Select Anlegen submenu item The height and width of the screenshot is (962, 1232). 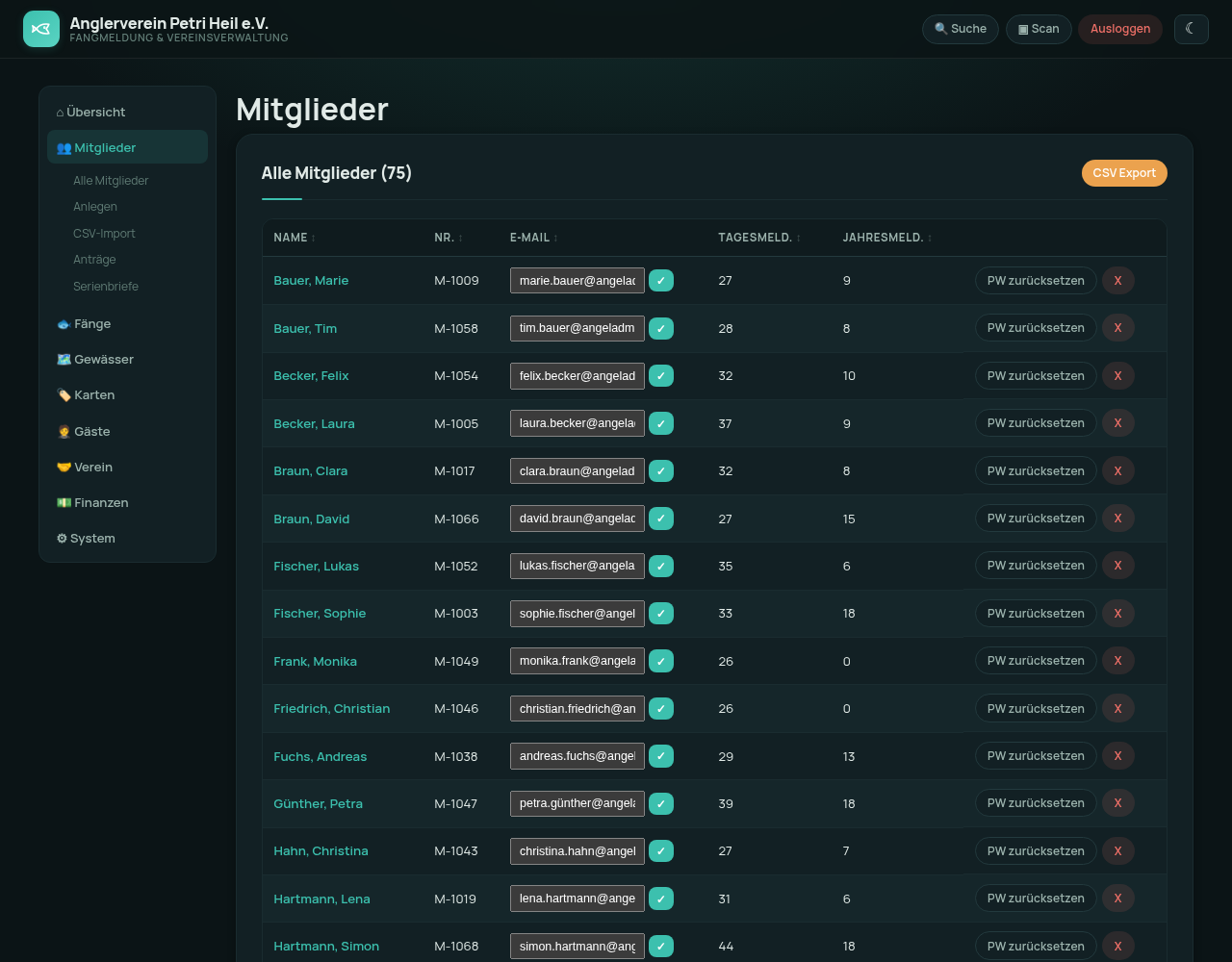click(x=95, y=207)
